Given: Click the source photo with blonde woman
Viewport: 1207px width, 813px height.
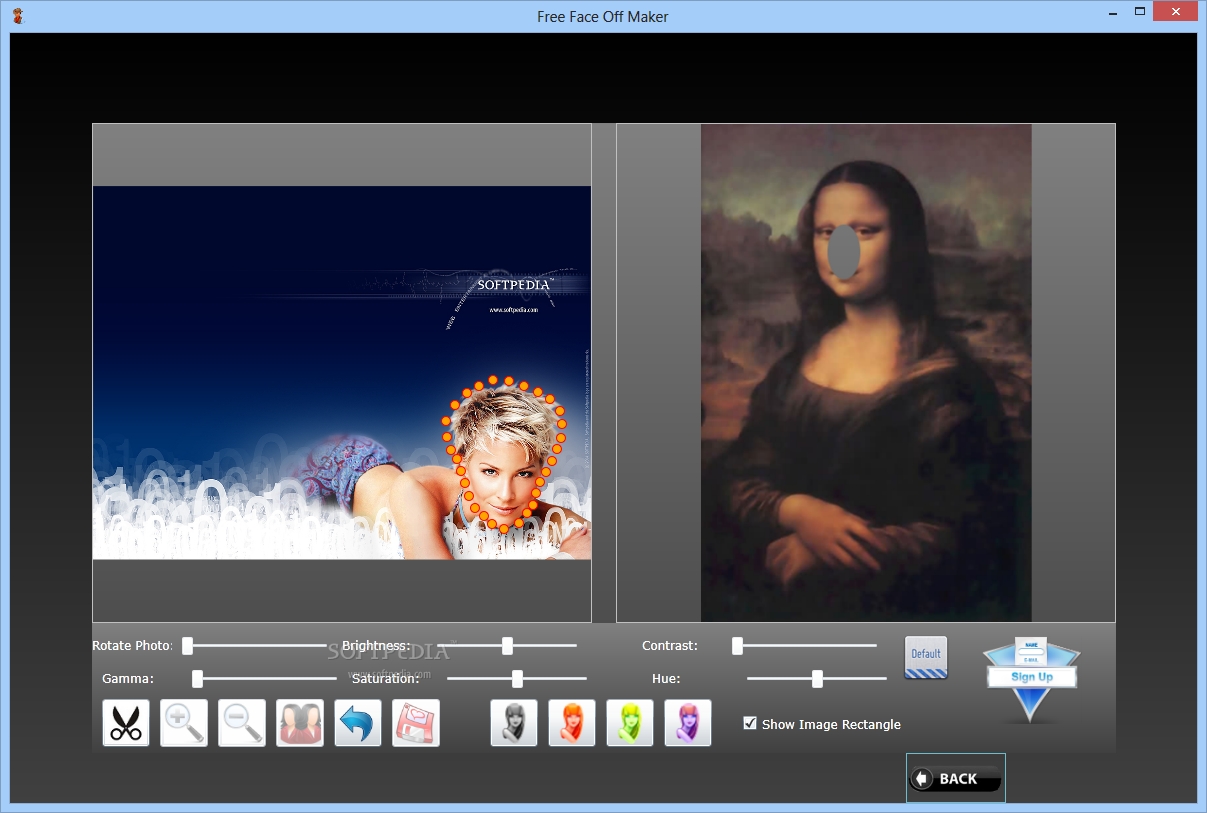Looking at the screenshot, I should click(342, 372).
